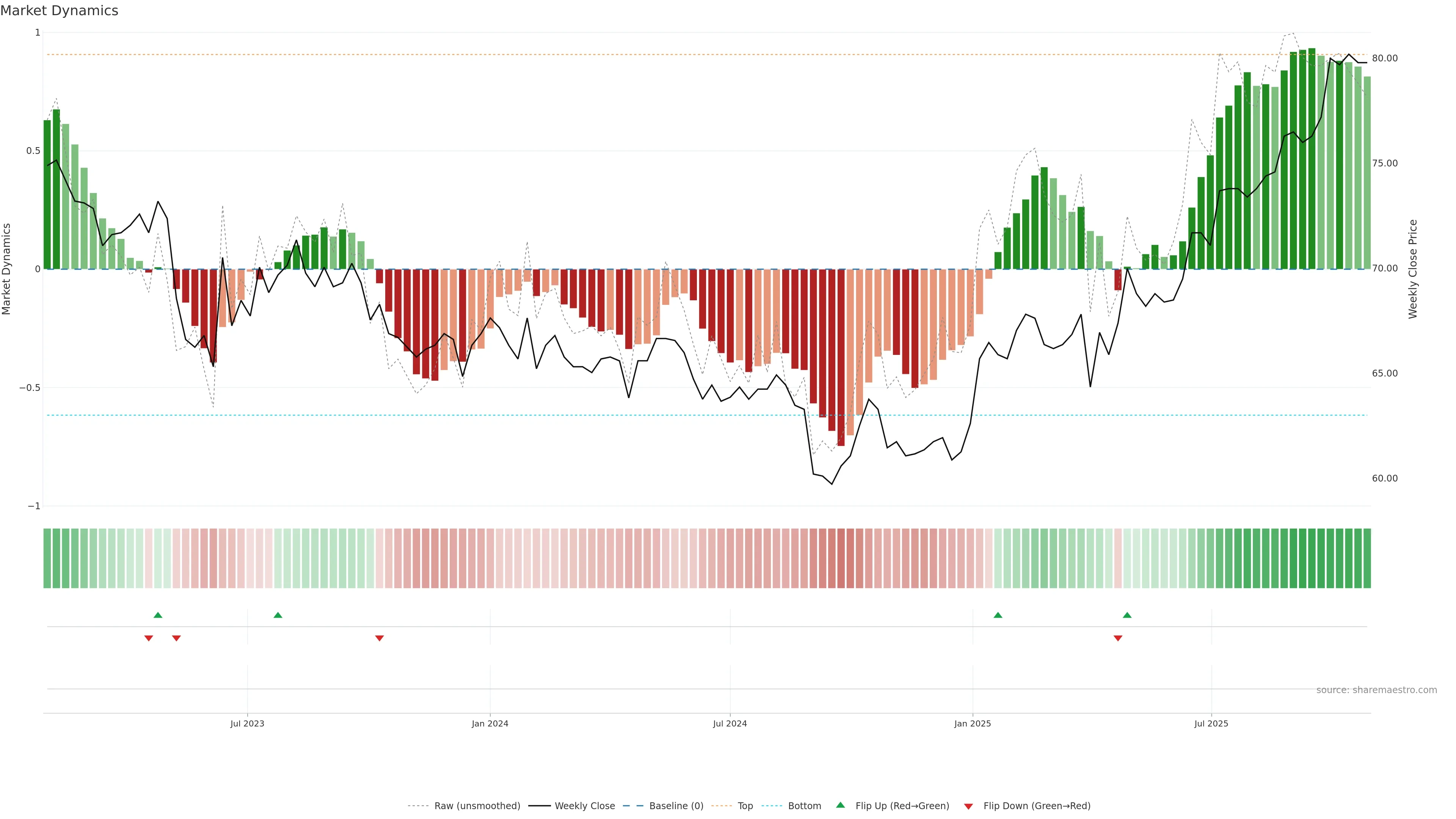Click the flip-up triangle just after Jan 2025
This screenshot has width=1456, height=819.
pos(998,615)
